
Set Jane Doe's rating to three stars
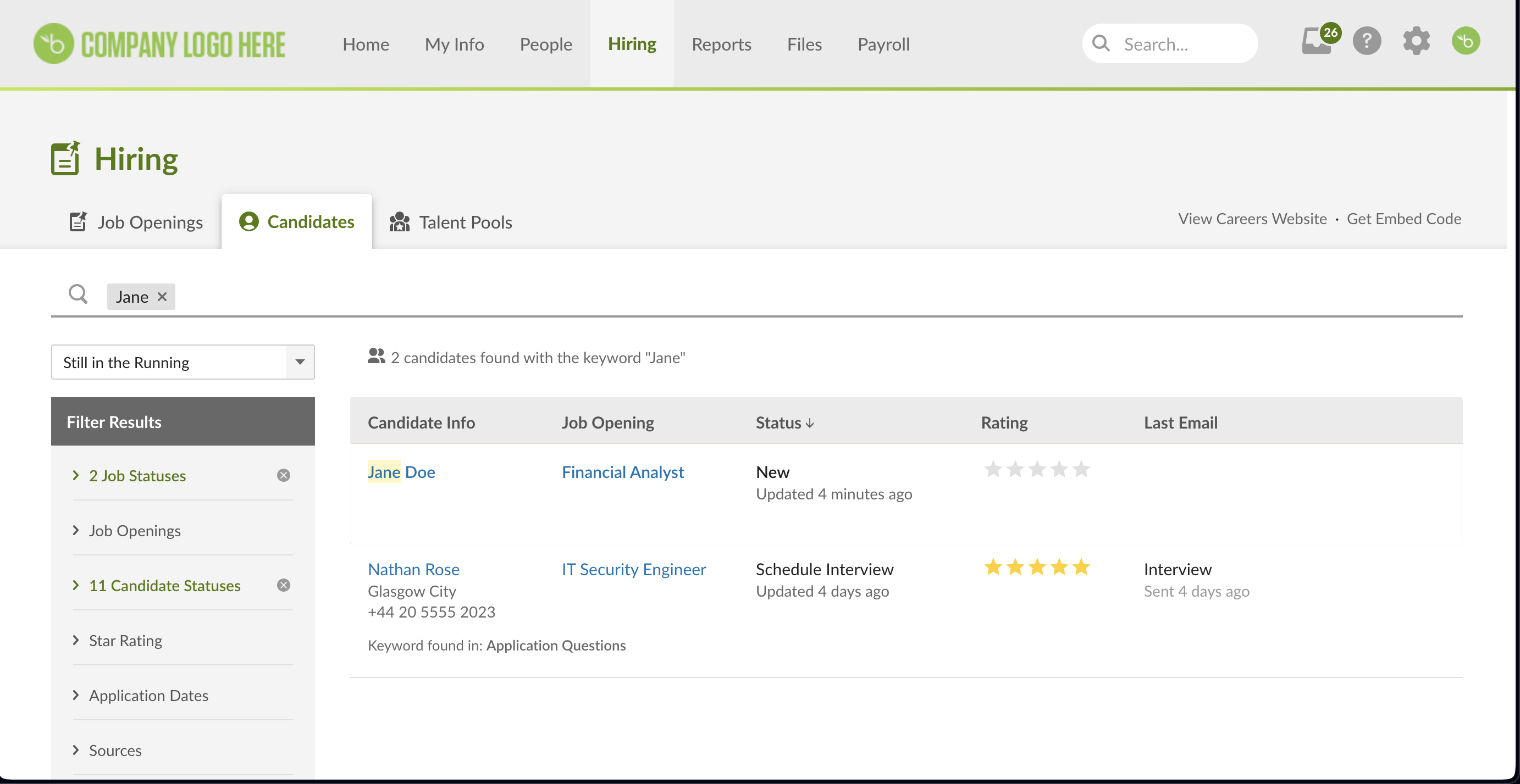pyautogui.click(x=1037, y=470)
